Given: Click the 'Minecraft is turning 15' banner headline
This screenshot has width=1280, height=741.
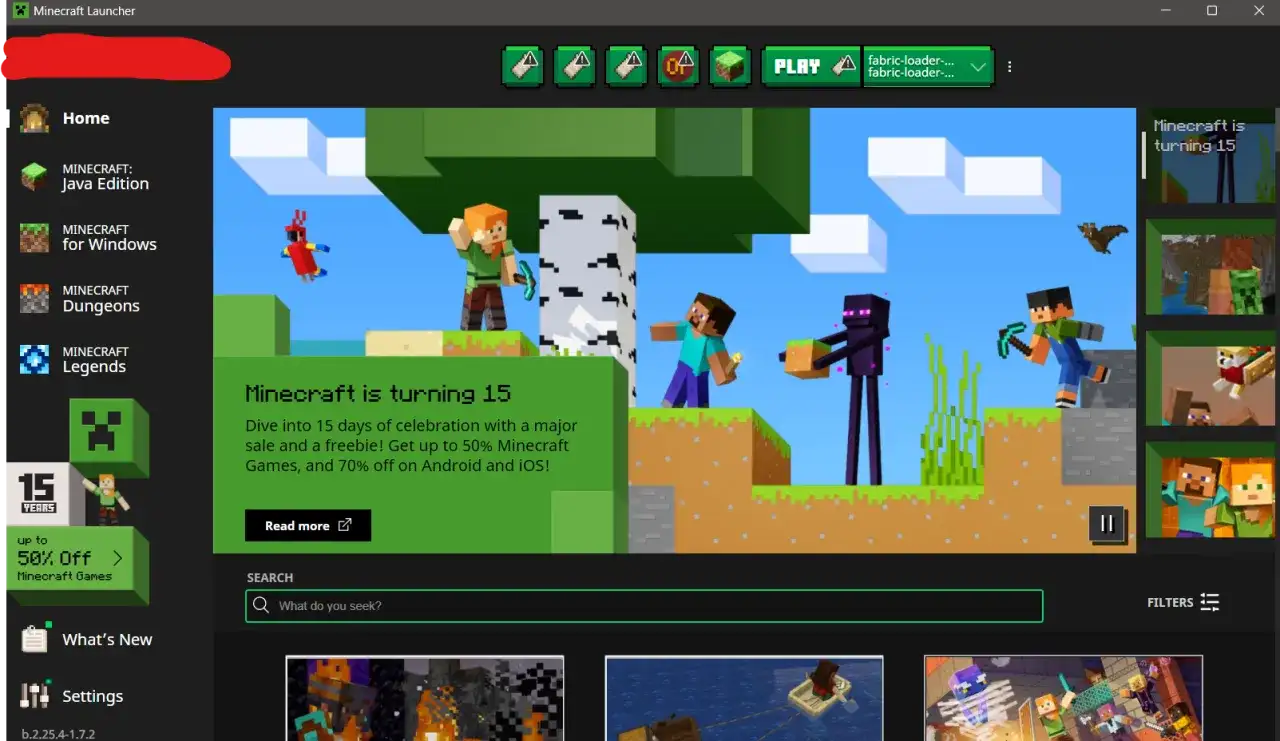Looking at the screenshot, I should 378,393.
